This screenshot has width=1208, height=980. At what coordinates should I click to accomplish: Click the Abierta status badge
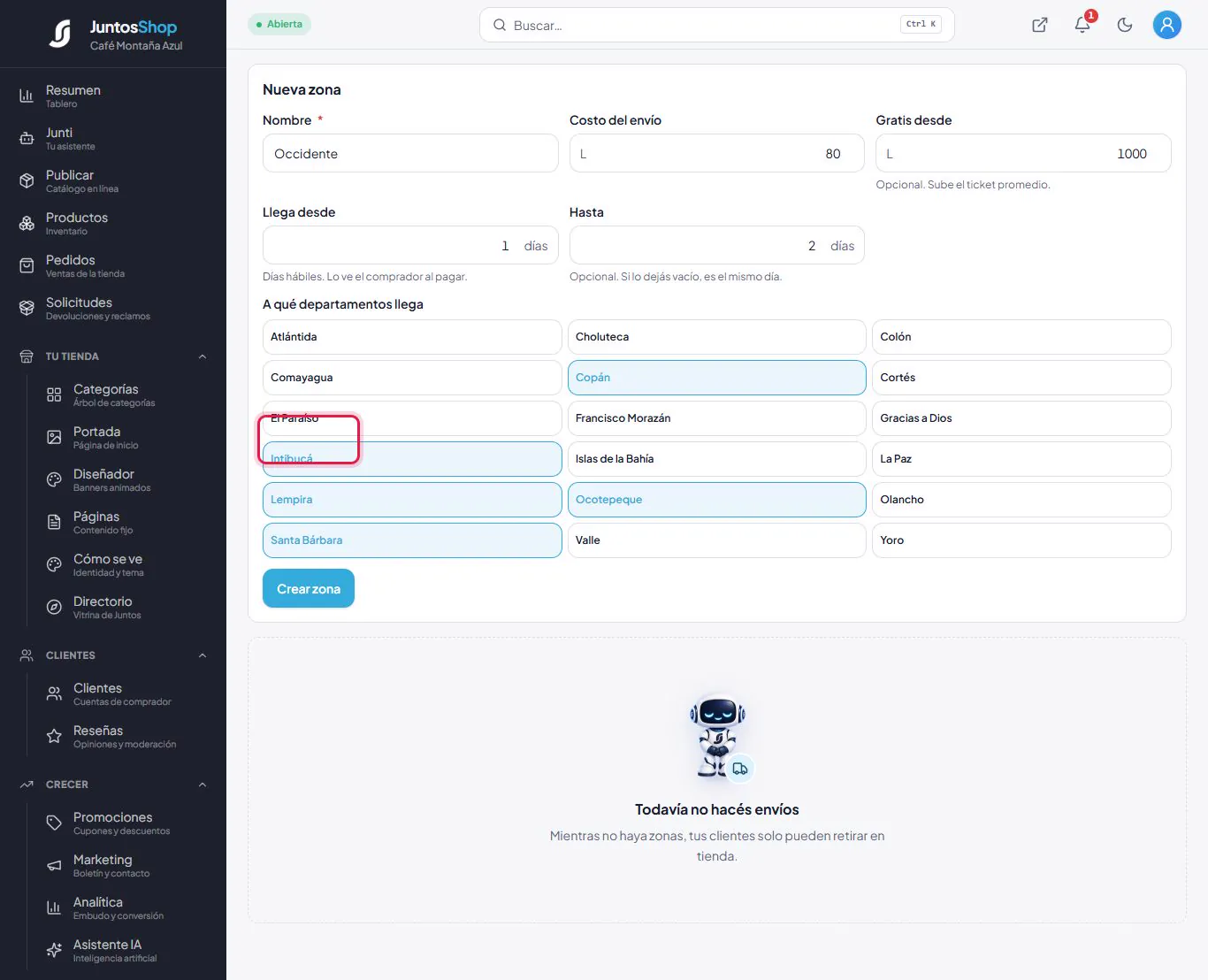[x=279, y=24]
